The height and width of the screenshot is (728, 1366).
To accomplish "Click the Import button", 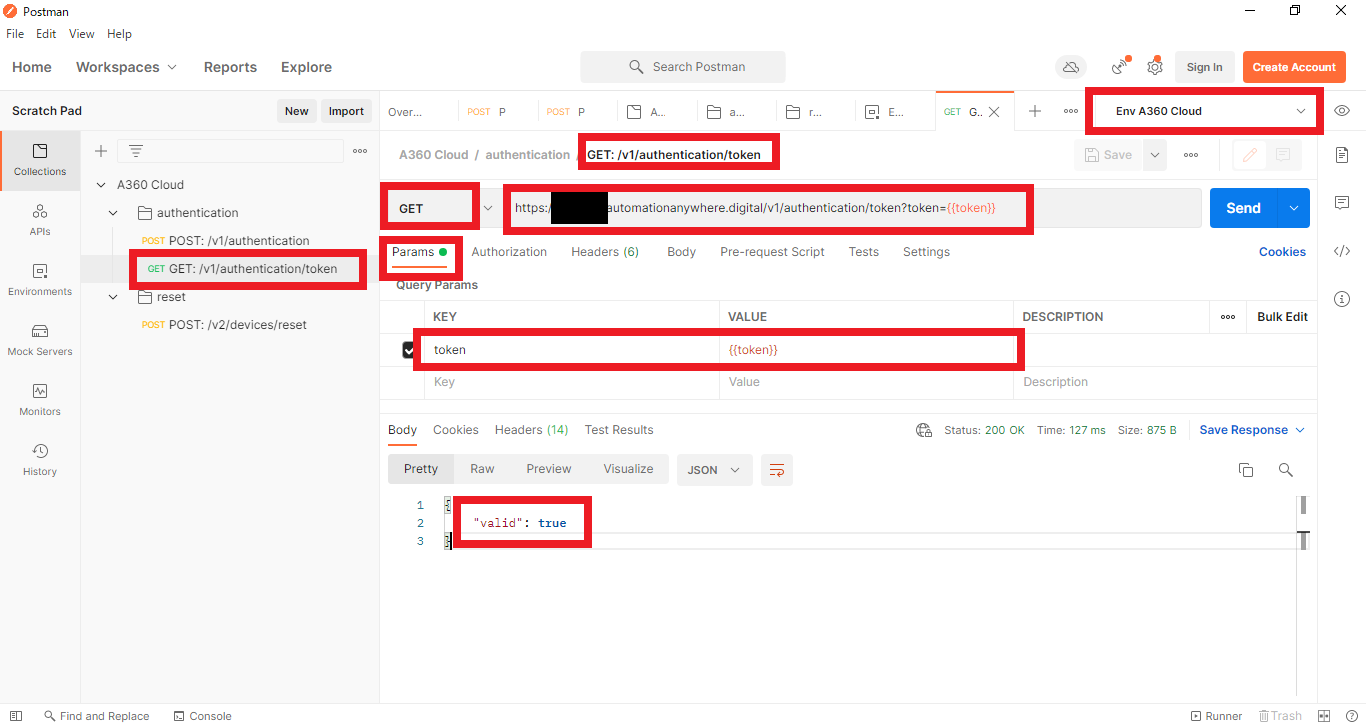I will click(346, 111).
